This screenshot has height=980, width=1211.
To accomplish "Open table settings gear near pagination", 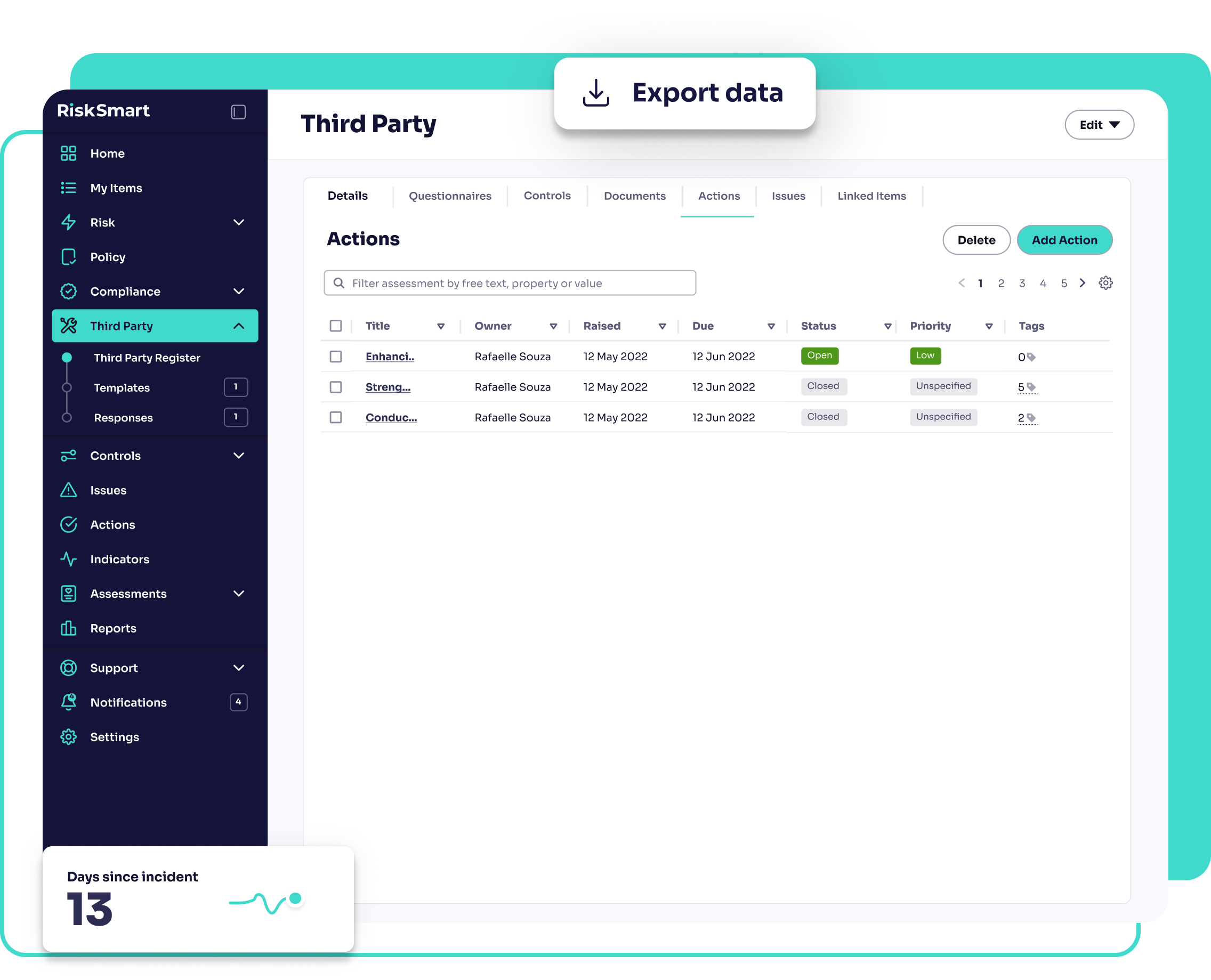I will pyautogui.click(x=1105, y=283).
